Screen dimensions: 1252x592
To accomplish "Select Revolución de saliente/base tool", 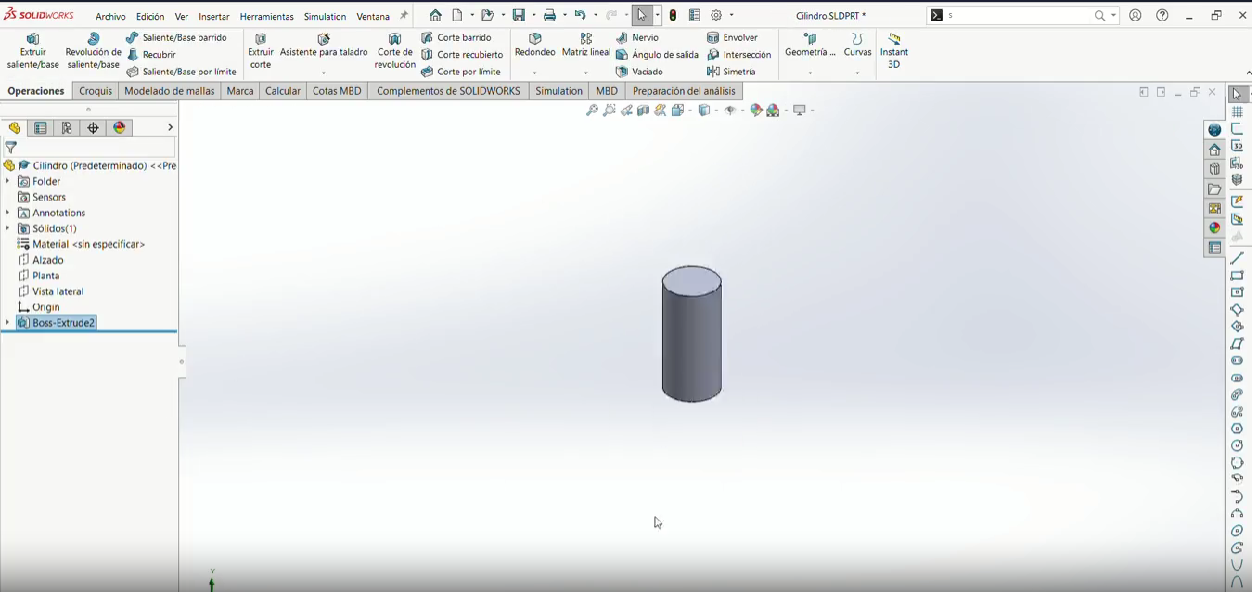I will click(x=93, y=51).
